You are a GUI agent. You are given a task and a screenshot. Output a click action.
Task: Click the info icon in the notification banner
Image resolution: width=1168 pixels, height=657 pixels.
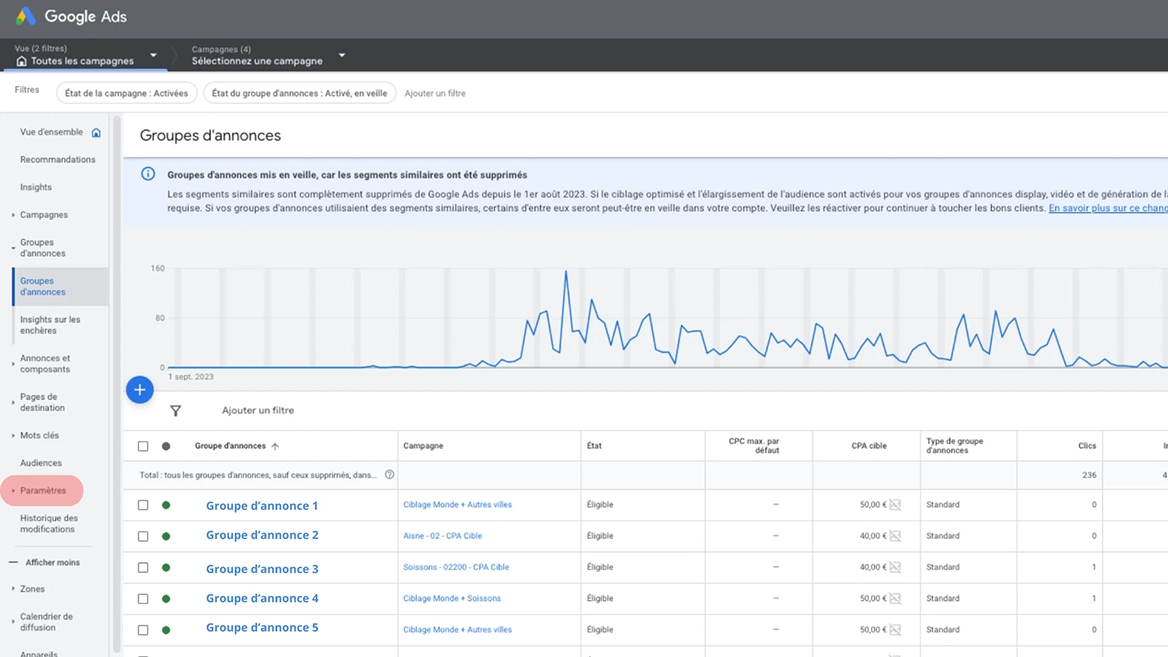pos(148,174)
